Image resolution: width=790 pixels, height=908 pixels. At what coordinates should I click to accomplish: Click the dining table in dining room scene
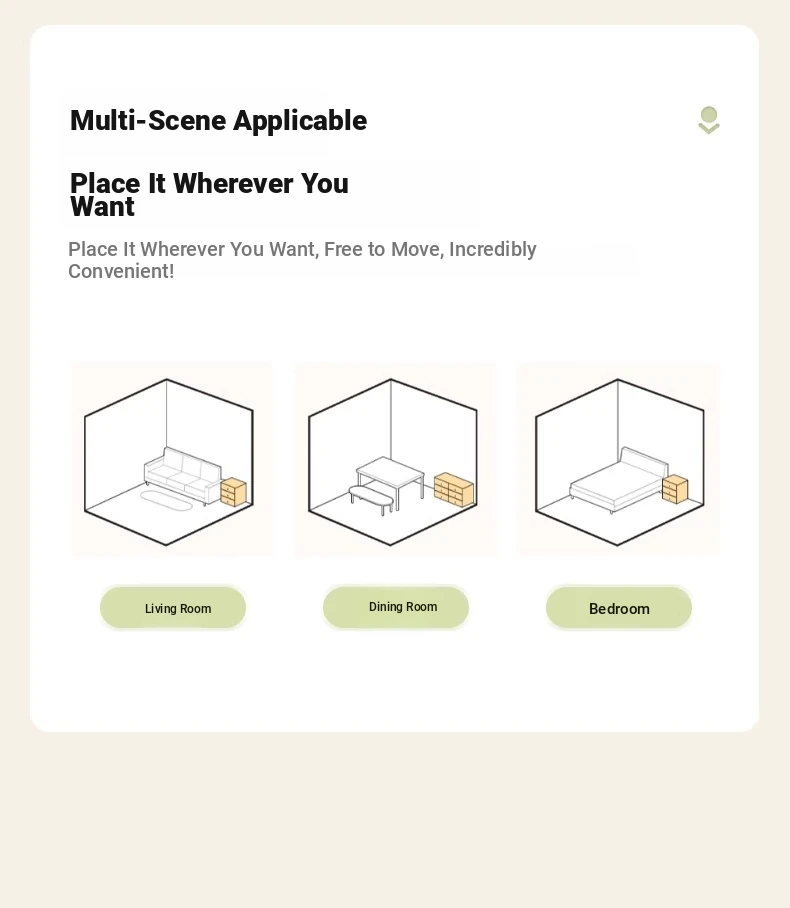coord(390,478)
